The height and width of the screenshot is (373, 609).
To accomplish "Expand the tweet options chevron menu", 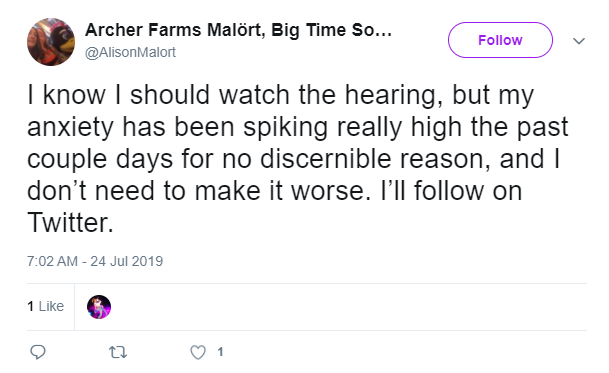I will point(579,41).
